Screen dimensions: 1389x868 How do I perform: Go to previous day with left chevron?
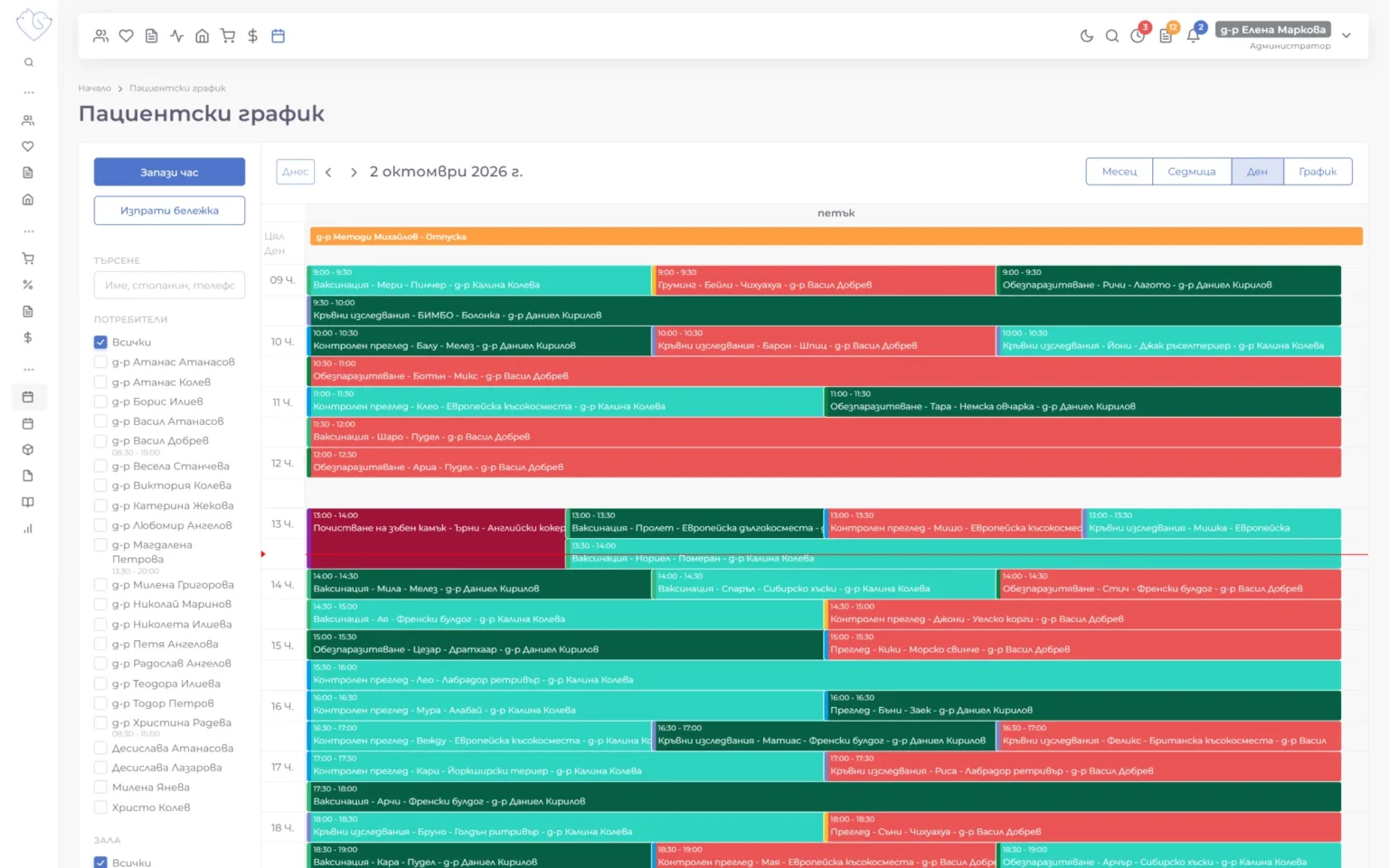click(328, 172)
